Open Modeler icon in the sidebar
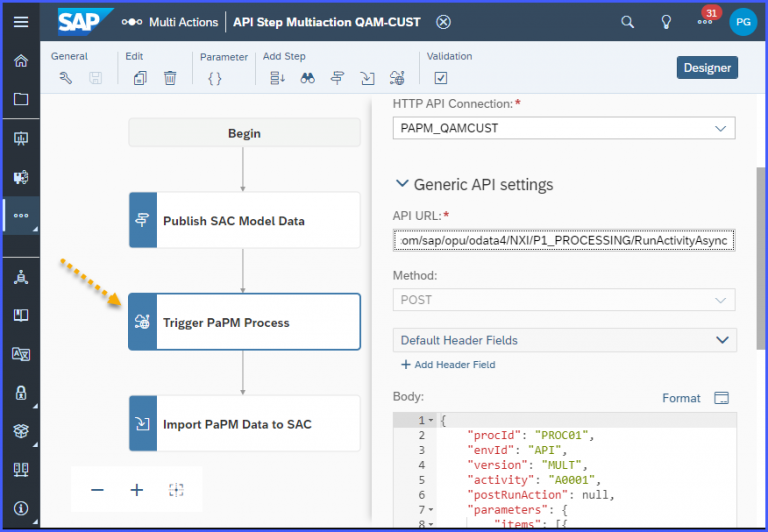Image resolution: width=768 pixels, height=532 pixels. tap(21, 277)
